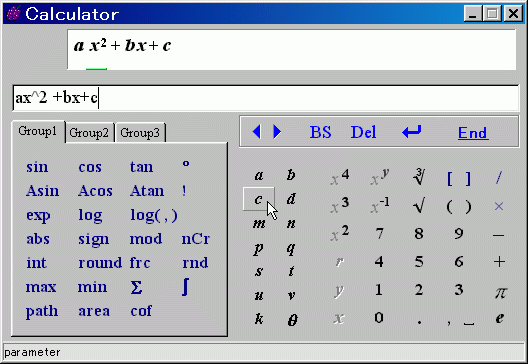The image size is (528, 364).
Task: Insert the round function
Action: (100, 263)
